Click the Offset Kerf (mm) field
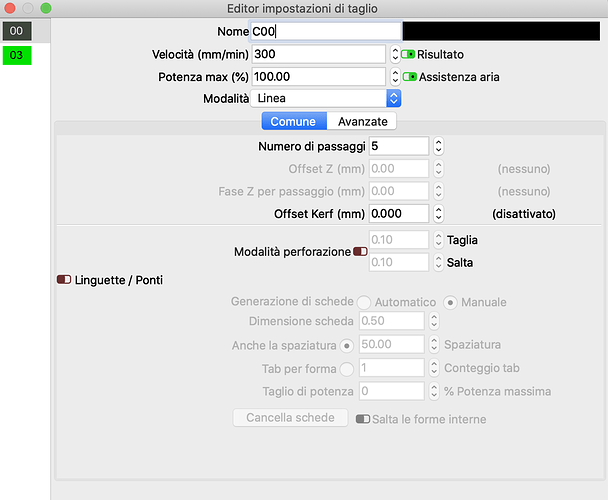The width and height of the screenshot is (608, 500). pyautogui.click(x=399, y=214)
